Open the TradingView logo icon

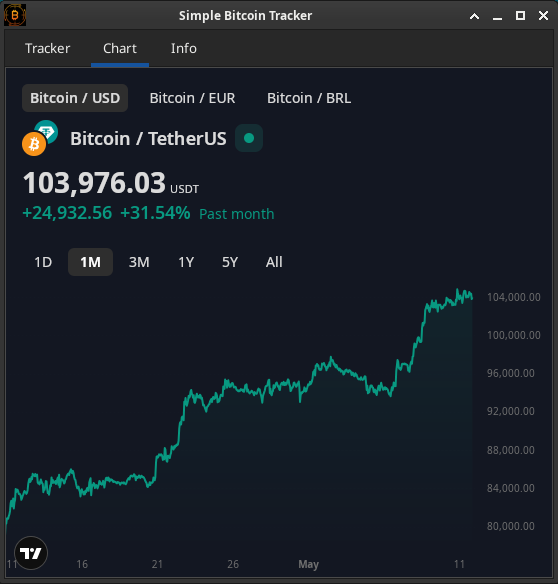[x=31, y=553]
